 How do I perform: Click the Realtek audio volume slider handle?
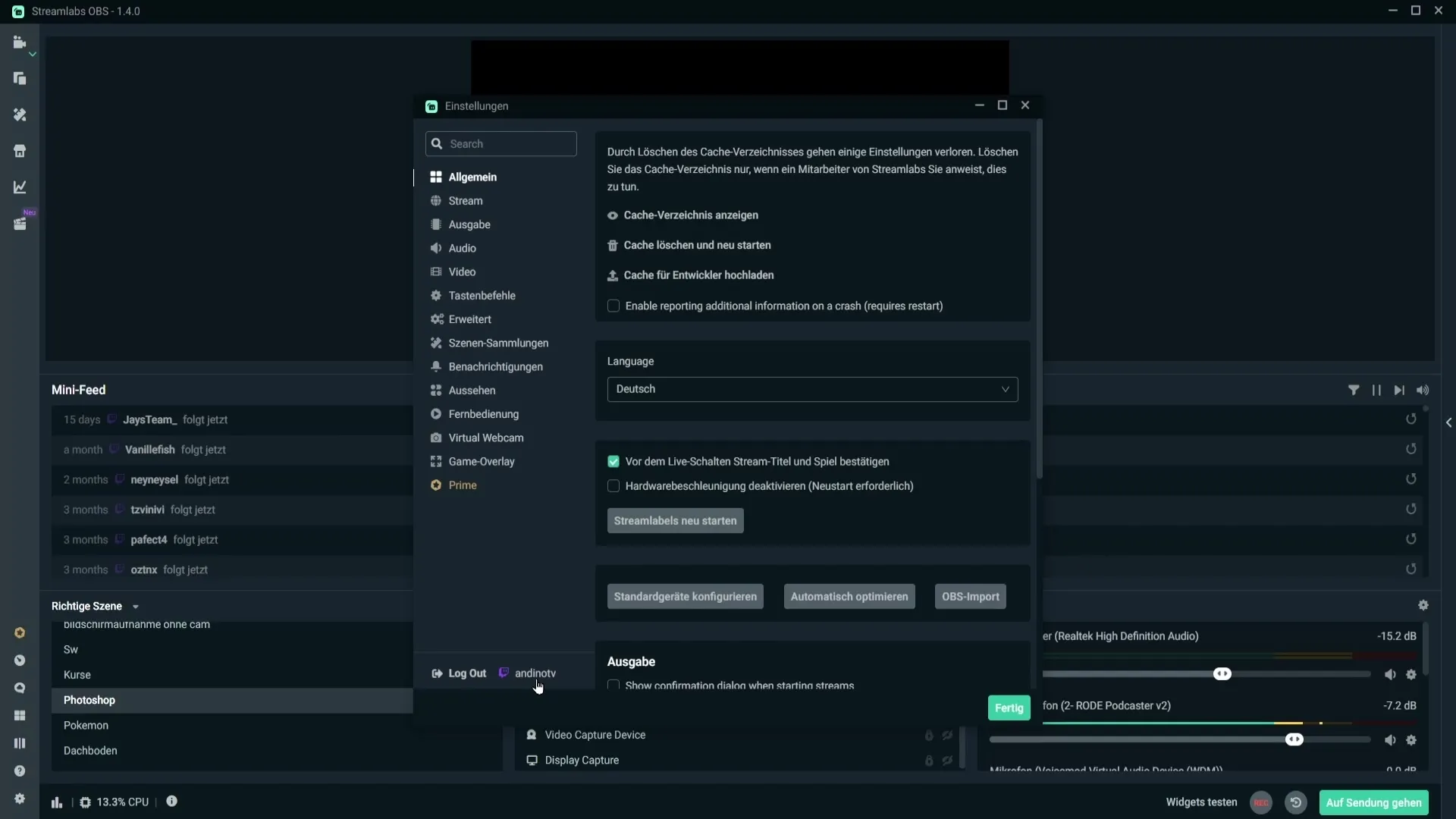click(x=1222, y=674)
